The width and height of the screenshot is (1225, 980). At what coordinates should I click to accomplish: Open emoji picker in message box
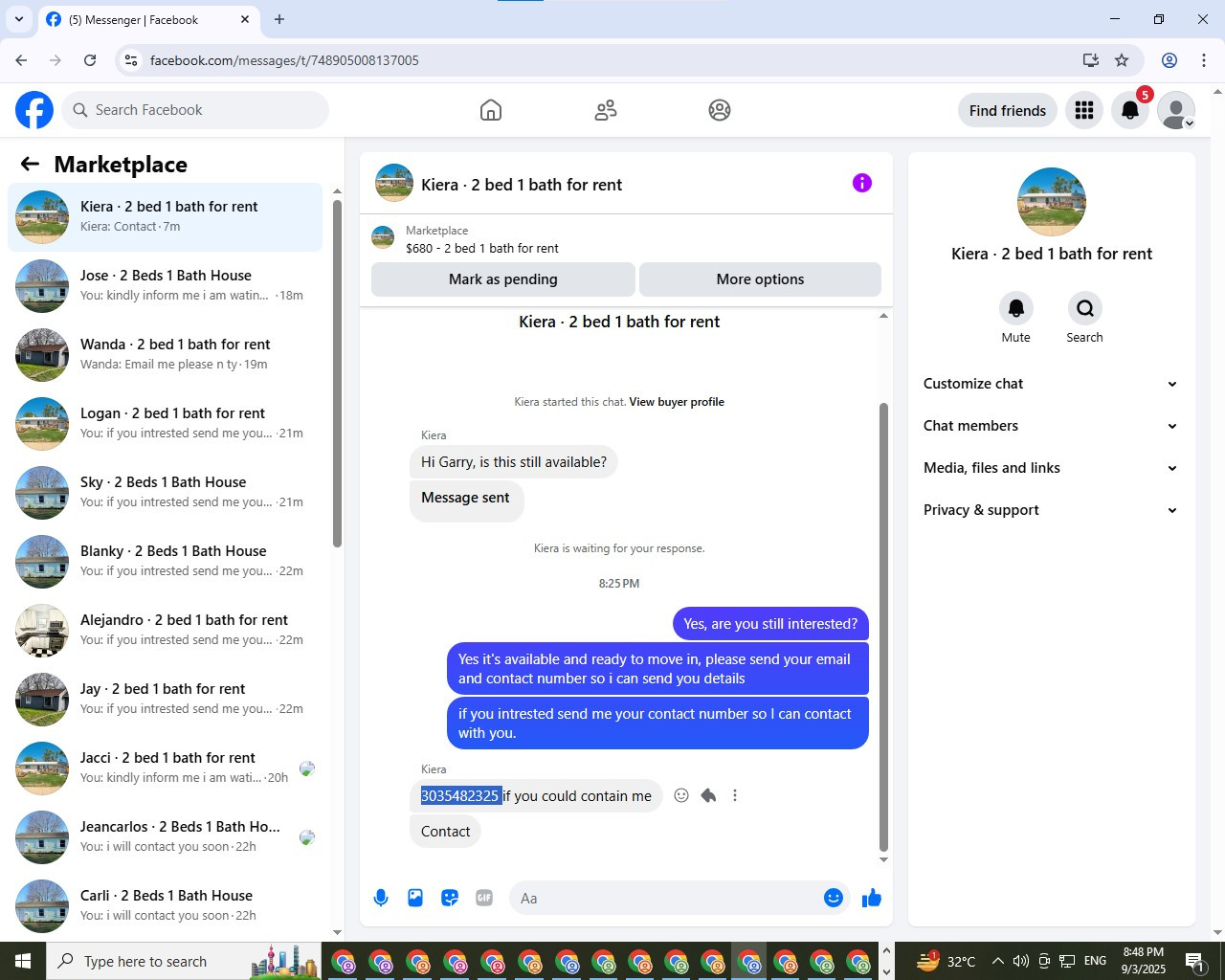pos(834,898)
